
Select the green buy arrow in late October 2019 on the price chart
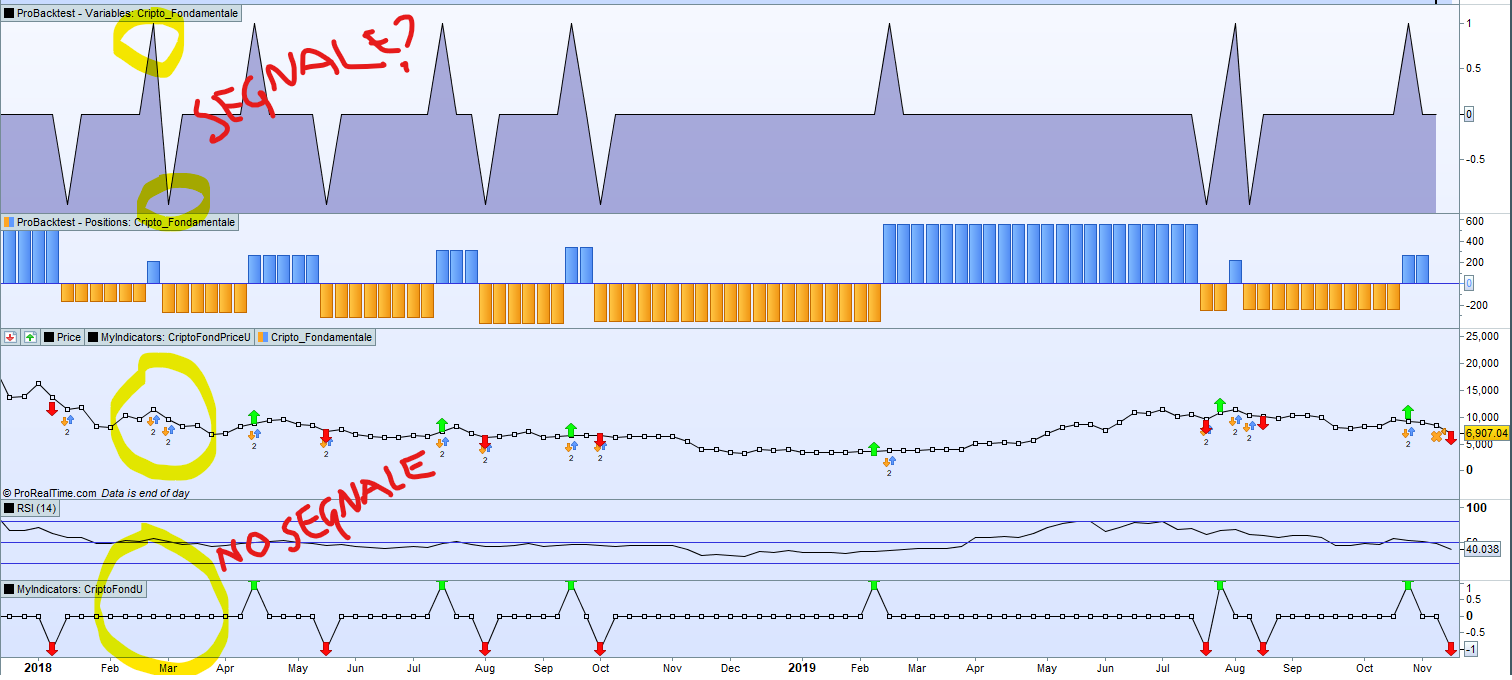point(1408,413)
